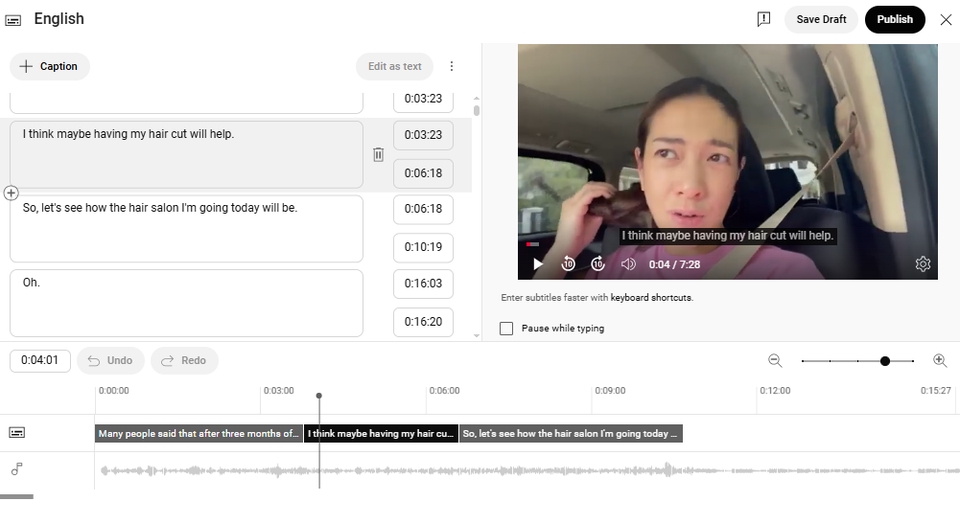This screenshot has width=960, height=524.
Task: Edit the 'Oh.' caption text box
Action: pyautogui.click(x=186, y=303)
